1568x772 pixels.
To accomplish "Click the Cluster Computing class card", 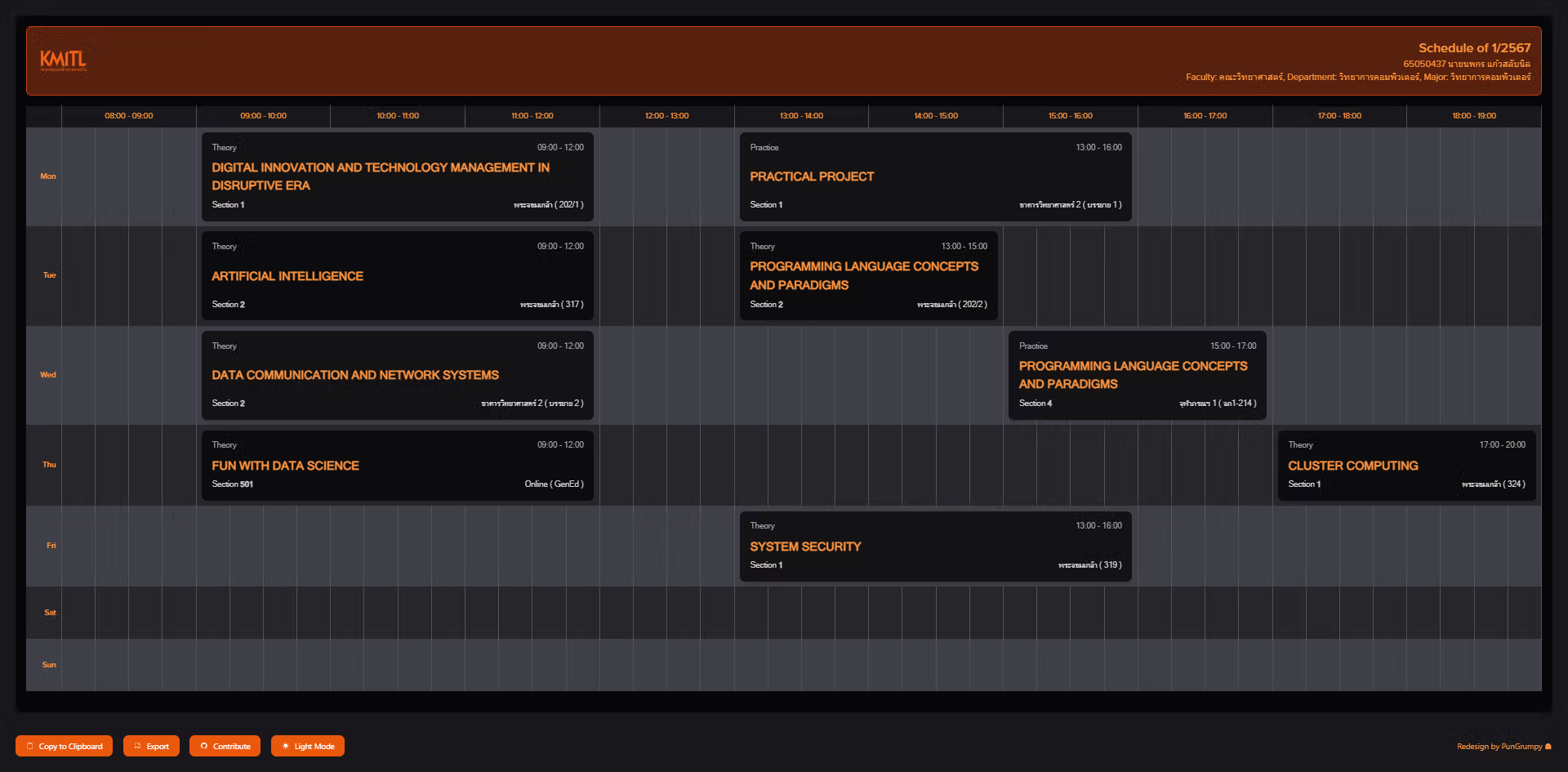I will 1405,465.
